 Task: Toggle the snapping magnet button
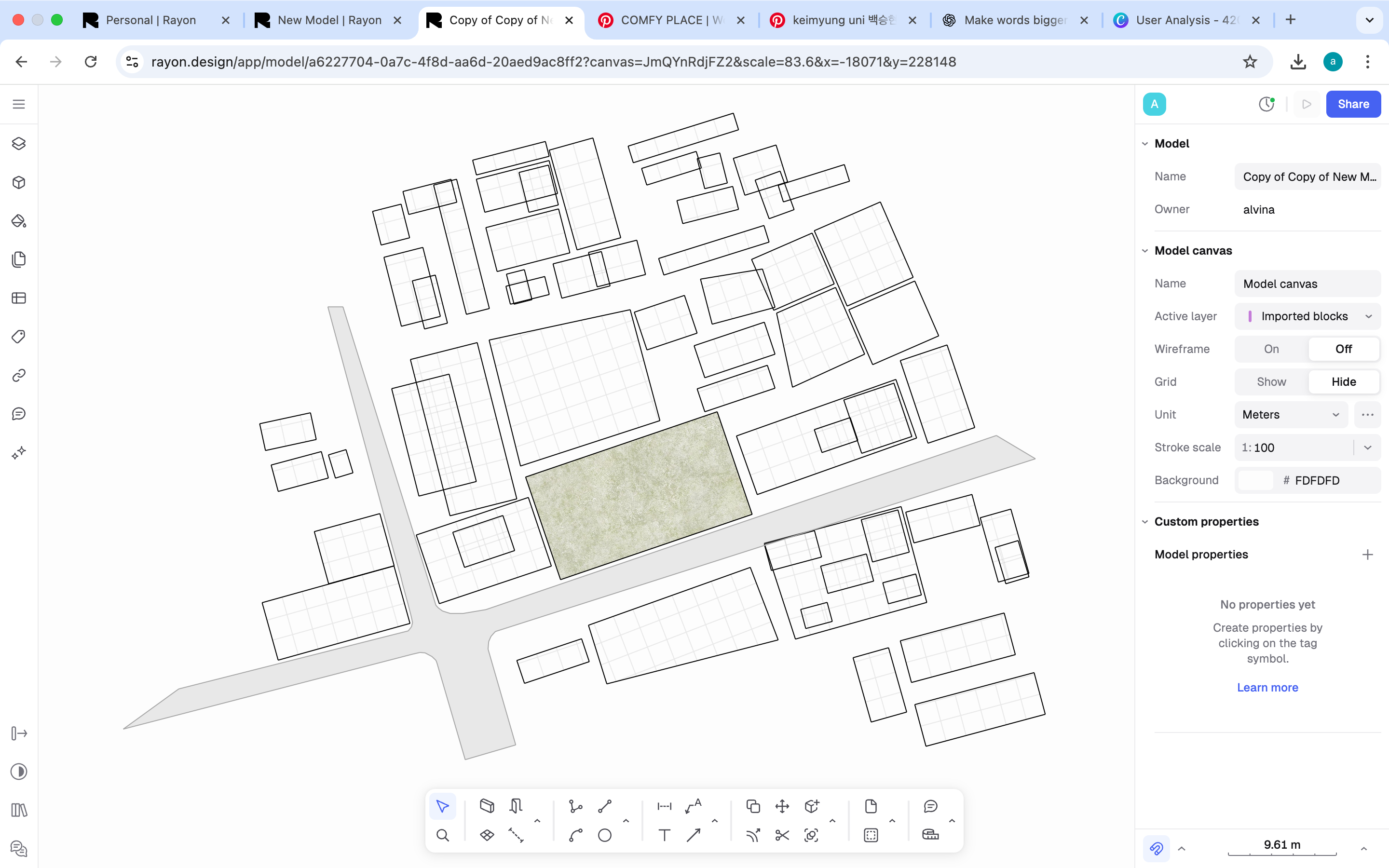tap(1156, 848)
